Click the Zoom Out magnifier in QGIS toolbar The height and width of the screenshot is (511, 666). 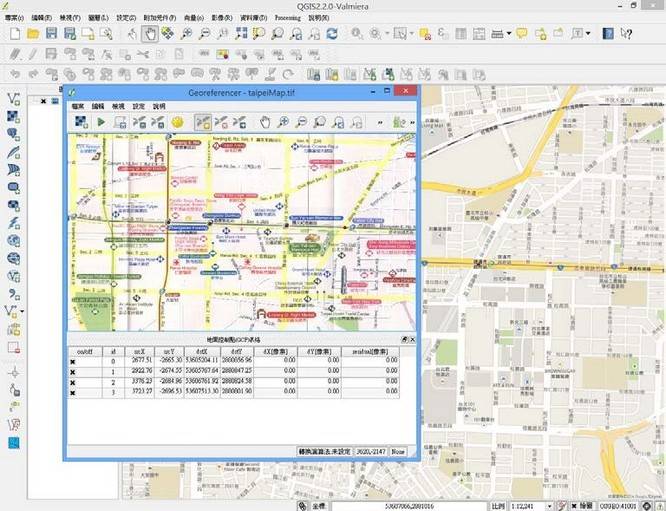pos(204,34)
